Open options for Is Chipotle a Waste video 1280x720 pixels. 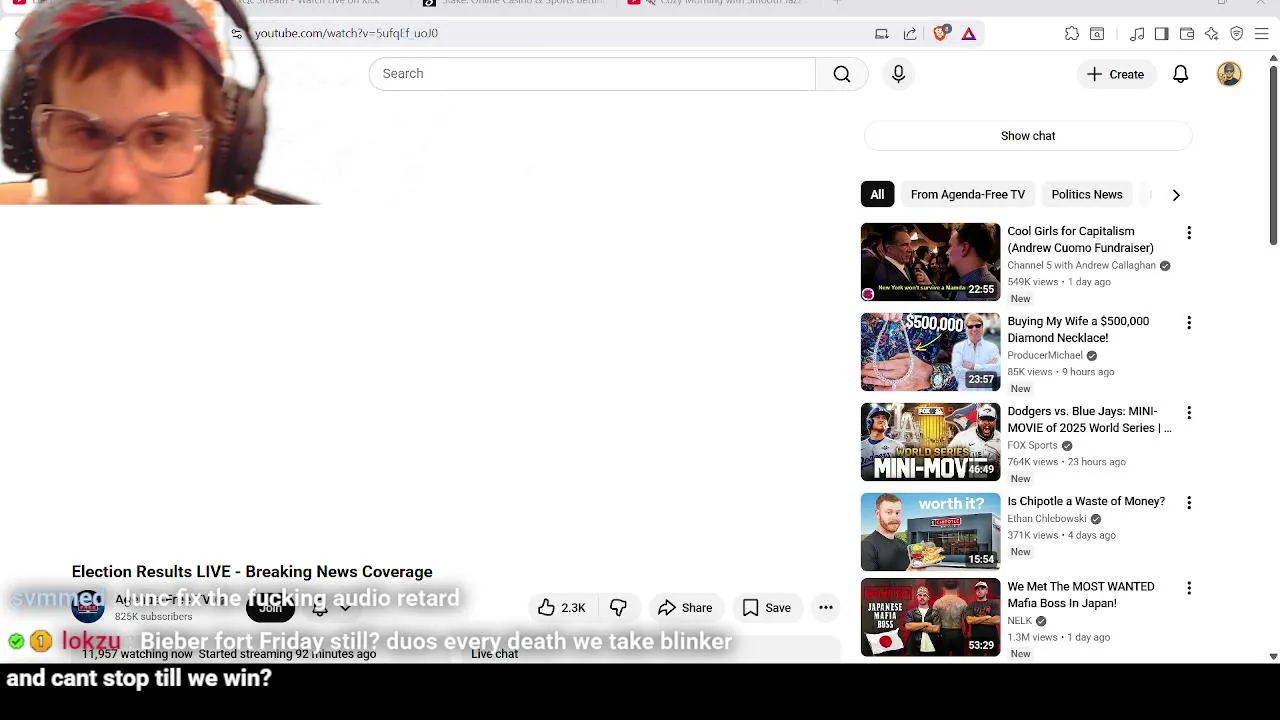click(x=1189, y=503)
